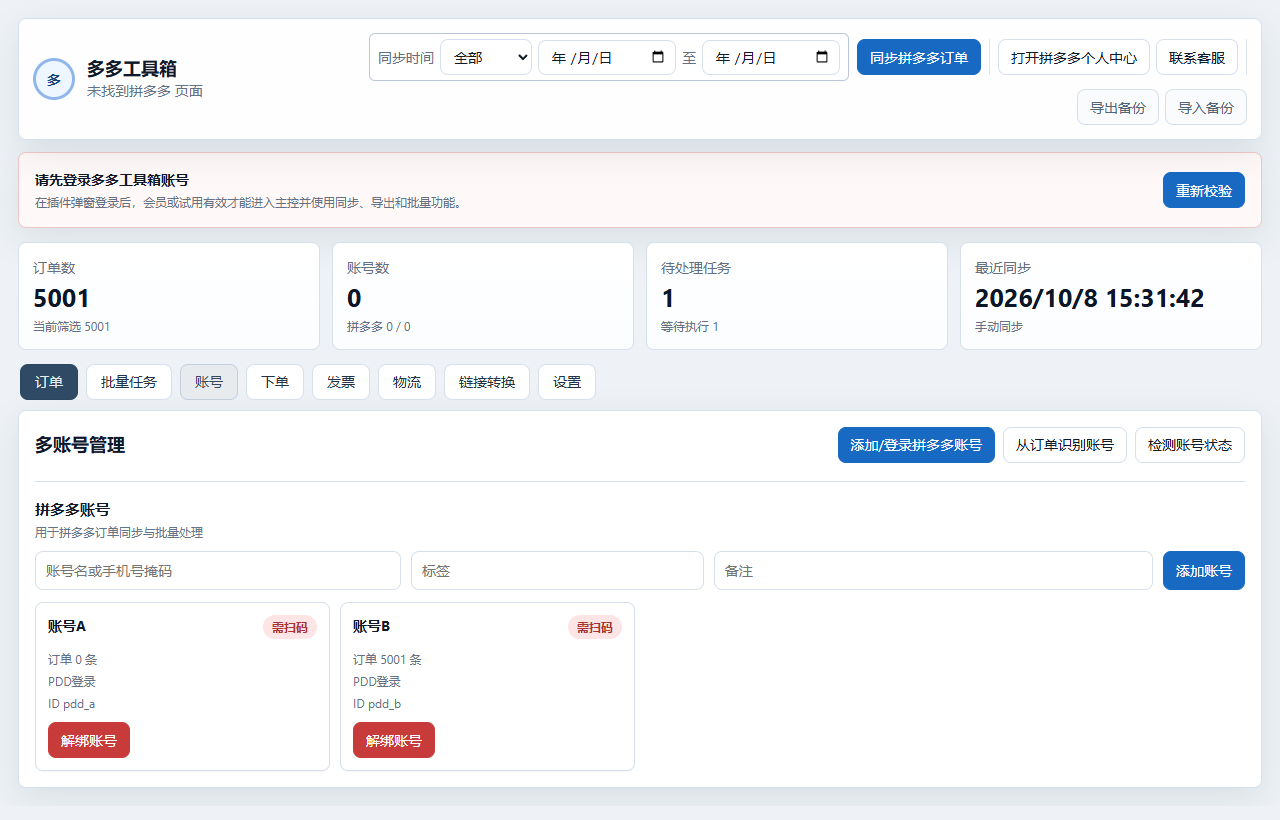Click the text 订单 5001 条
The image size is (1280, 820).
(387, 660)
